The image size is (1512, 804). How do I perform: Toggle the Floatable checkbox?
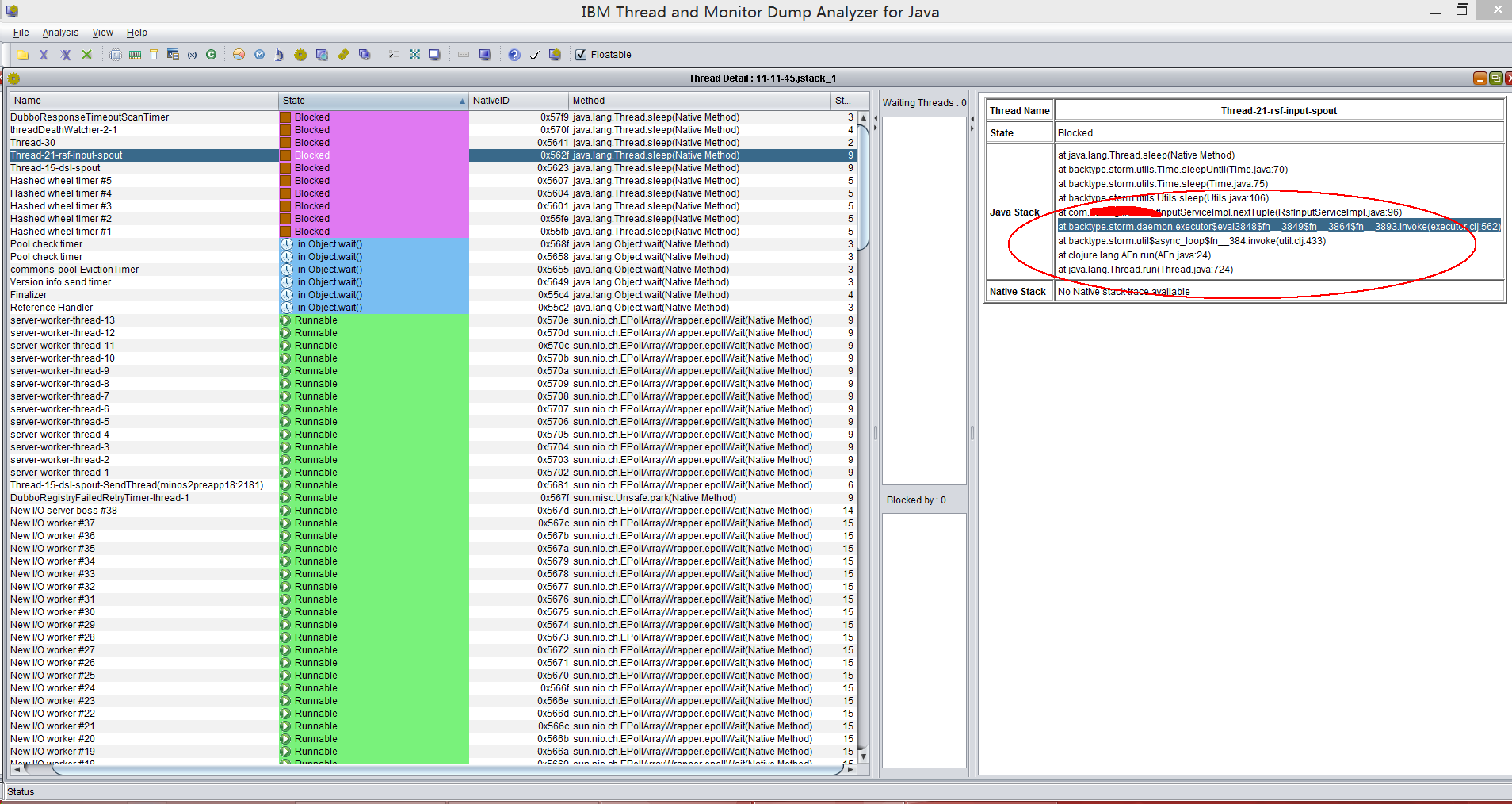click(x=581, y=55)
